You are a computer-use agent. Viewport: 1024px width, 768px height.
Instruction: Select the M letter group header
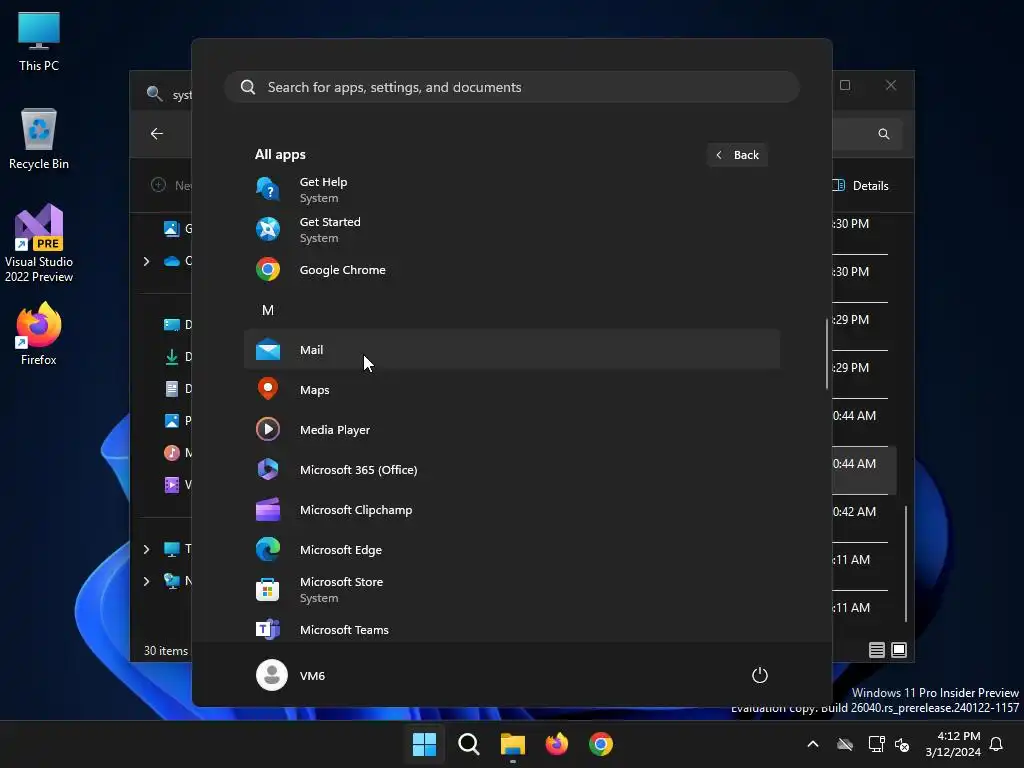(x=268, y=310)
